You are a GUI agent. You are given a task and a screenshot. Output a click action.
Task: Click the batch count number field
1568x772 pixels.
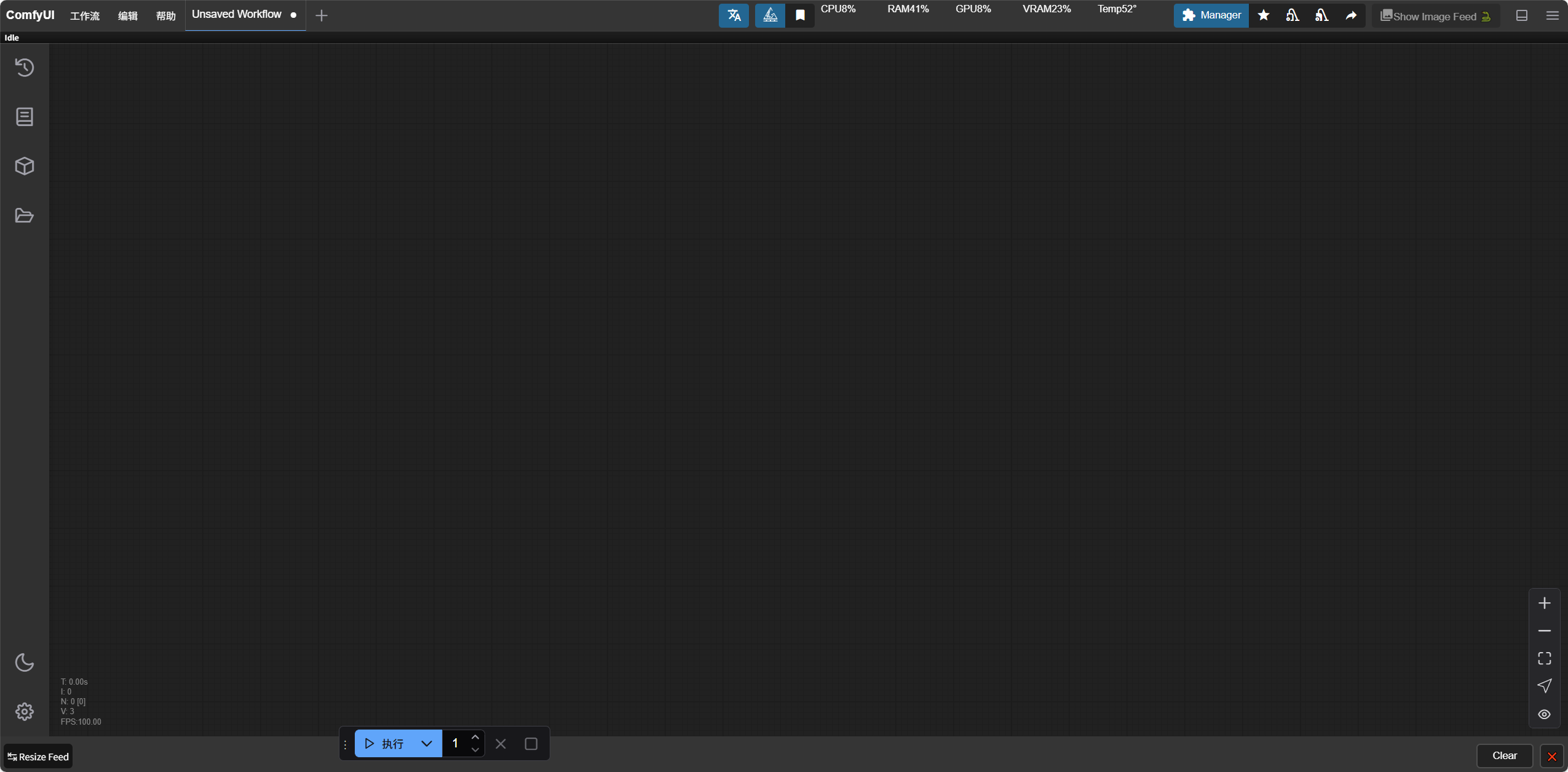coord(456,744)
